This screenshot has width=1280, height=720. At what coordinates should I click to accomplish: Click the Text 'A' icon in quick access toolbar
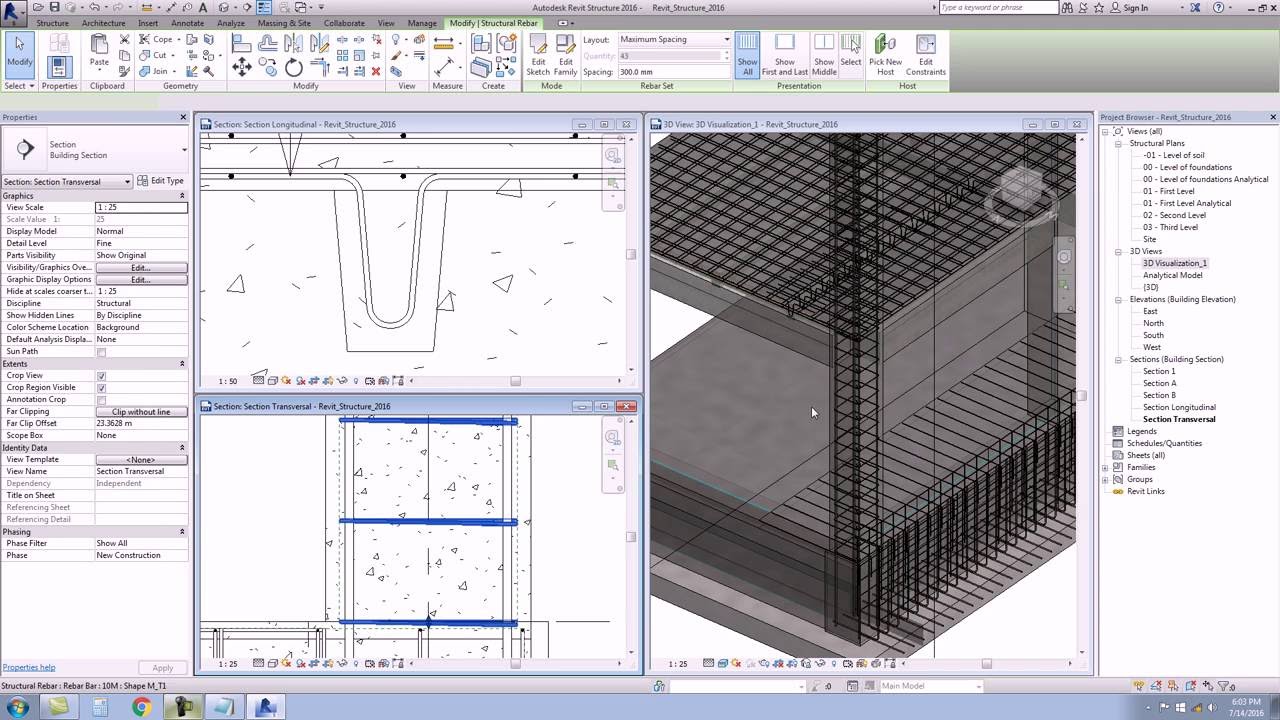(x=202, y=7)
